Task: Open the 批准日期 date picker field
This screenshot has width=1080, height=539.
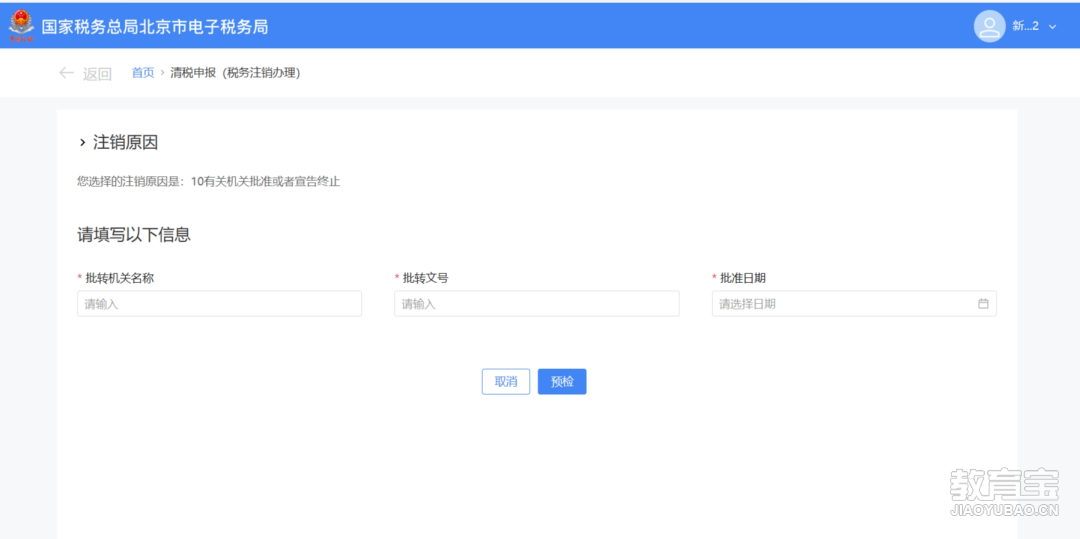Action: pyautogui.click(x=854, y=304)
